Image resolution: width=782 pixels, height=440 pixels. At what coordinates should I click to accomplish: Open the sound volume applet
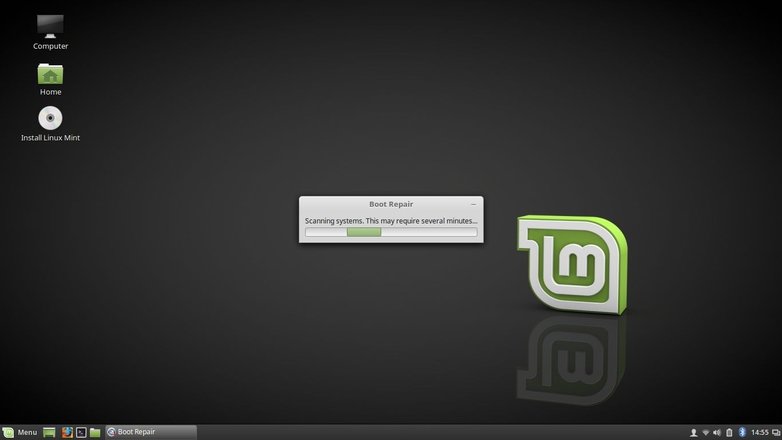pos(717,433)
